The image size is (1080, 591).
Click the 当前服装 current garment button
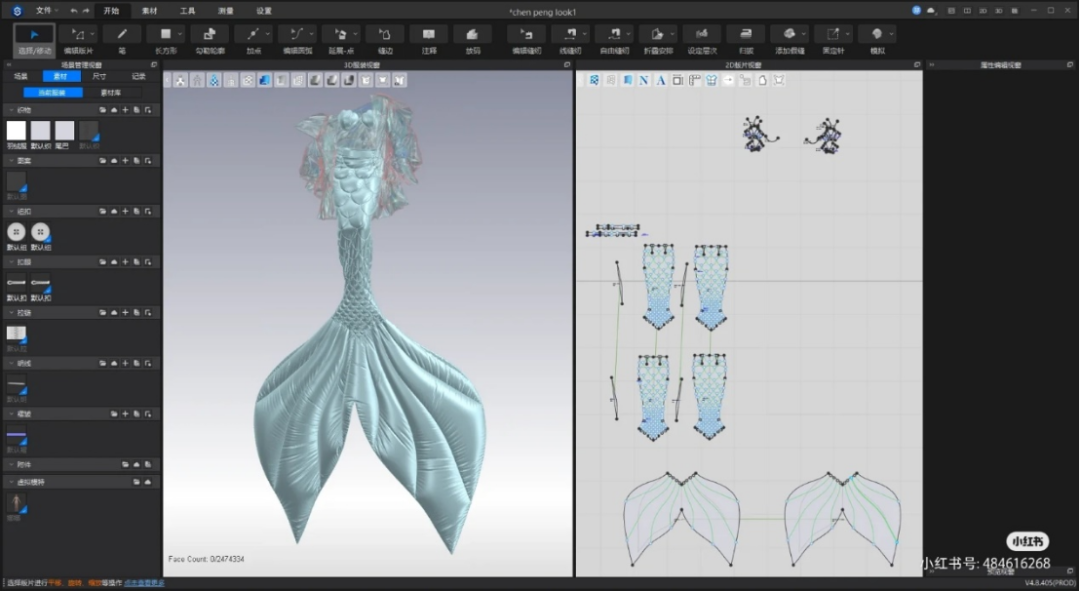tap(52, 92)
